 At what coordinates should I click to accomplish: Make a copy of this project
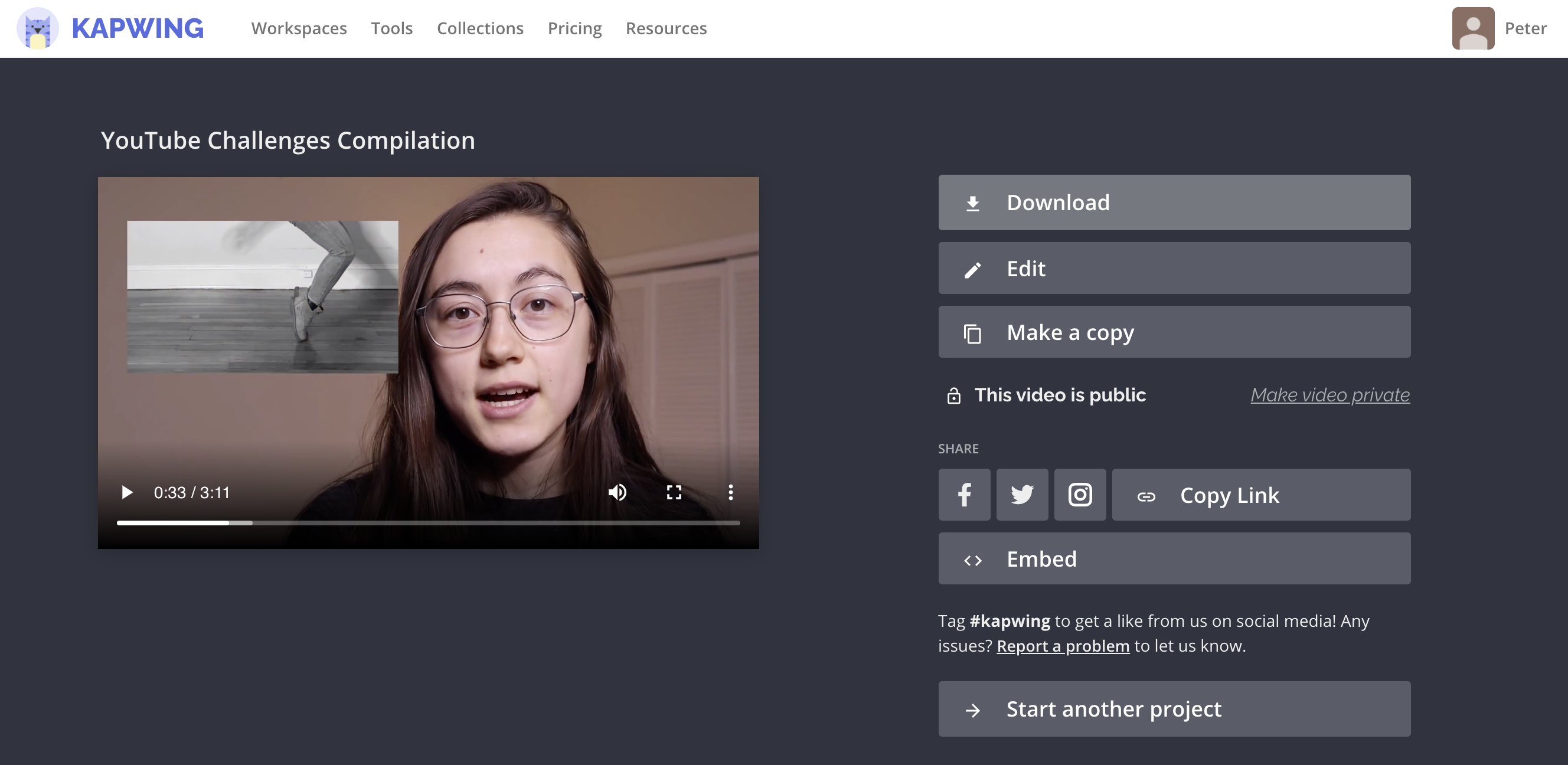(1174, 332)
